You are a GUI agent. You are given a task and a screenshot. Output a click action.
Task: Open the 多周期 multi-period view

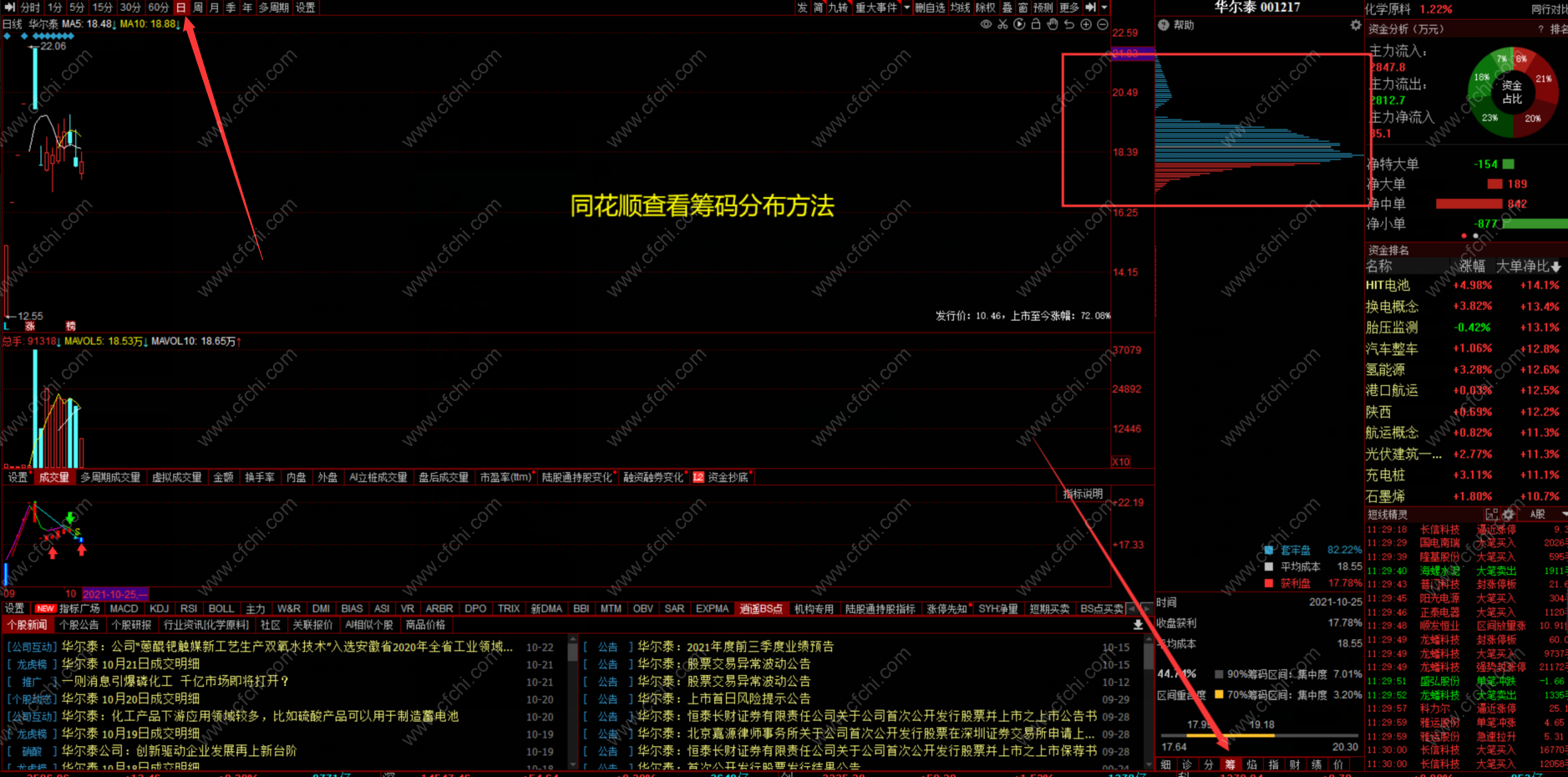[x=273, y=8]
